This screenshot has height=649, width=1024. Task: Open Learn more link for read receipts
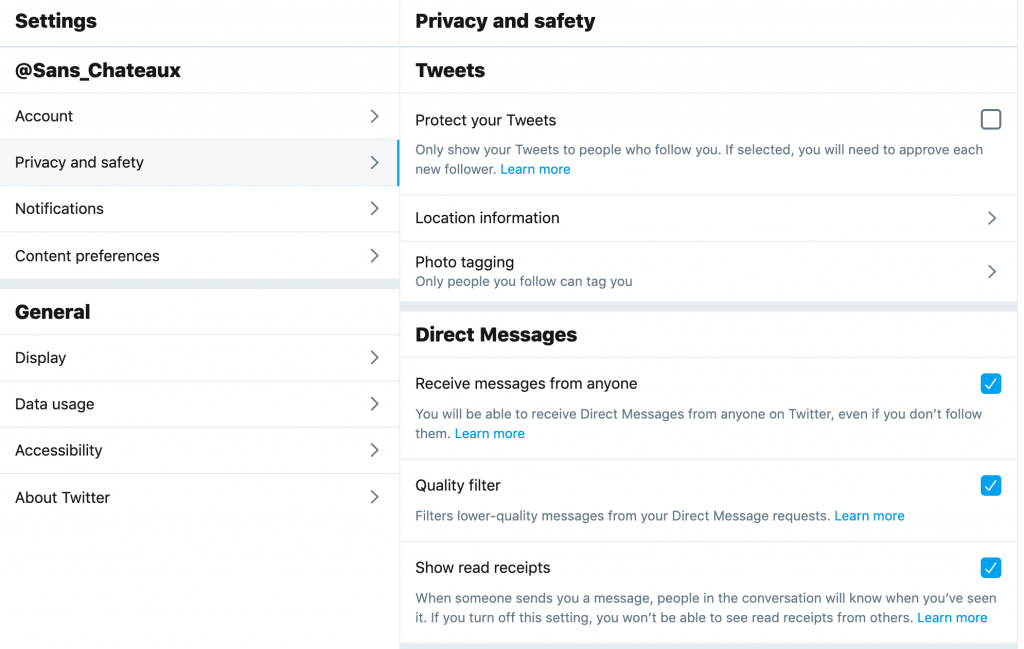952,618
